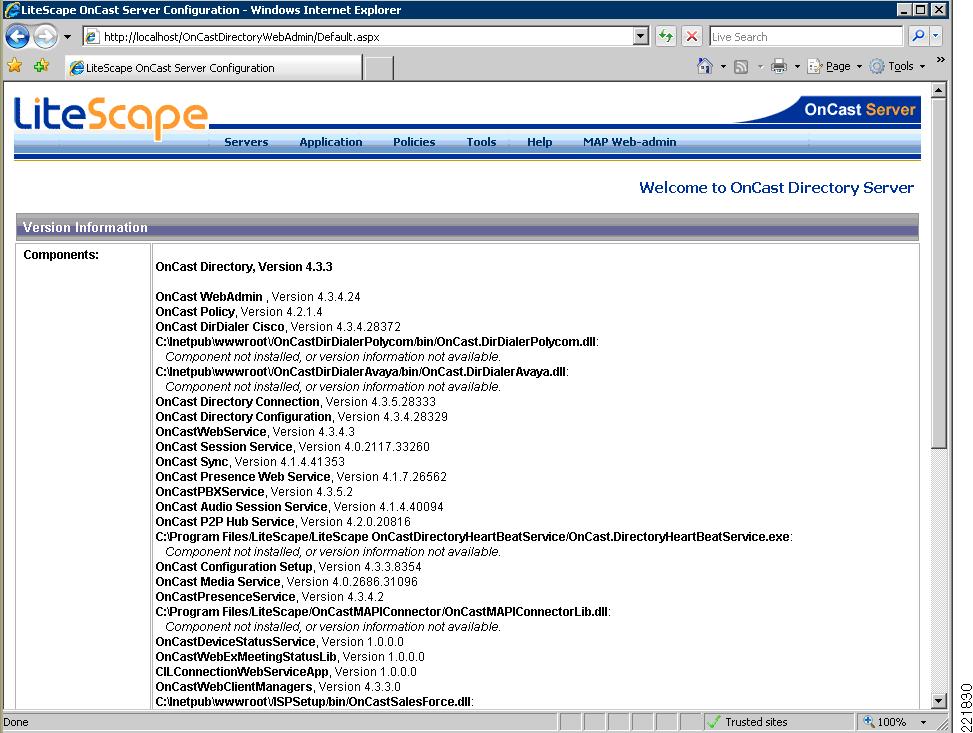Viewport: 973px width, 733px height.
Task: Open MAP Web-admin link
Action: 629,142
